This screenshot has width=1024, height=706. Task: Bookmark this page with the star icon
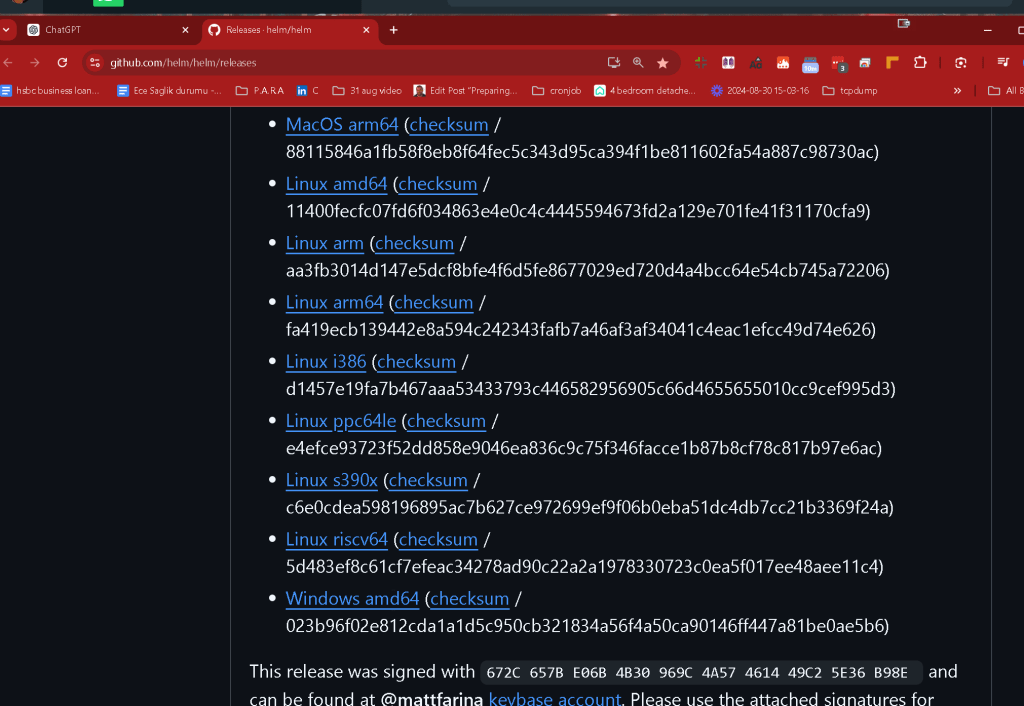663,63
